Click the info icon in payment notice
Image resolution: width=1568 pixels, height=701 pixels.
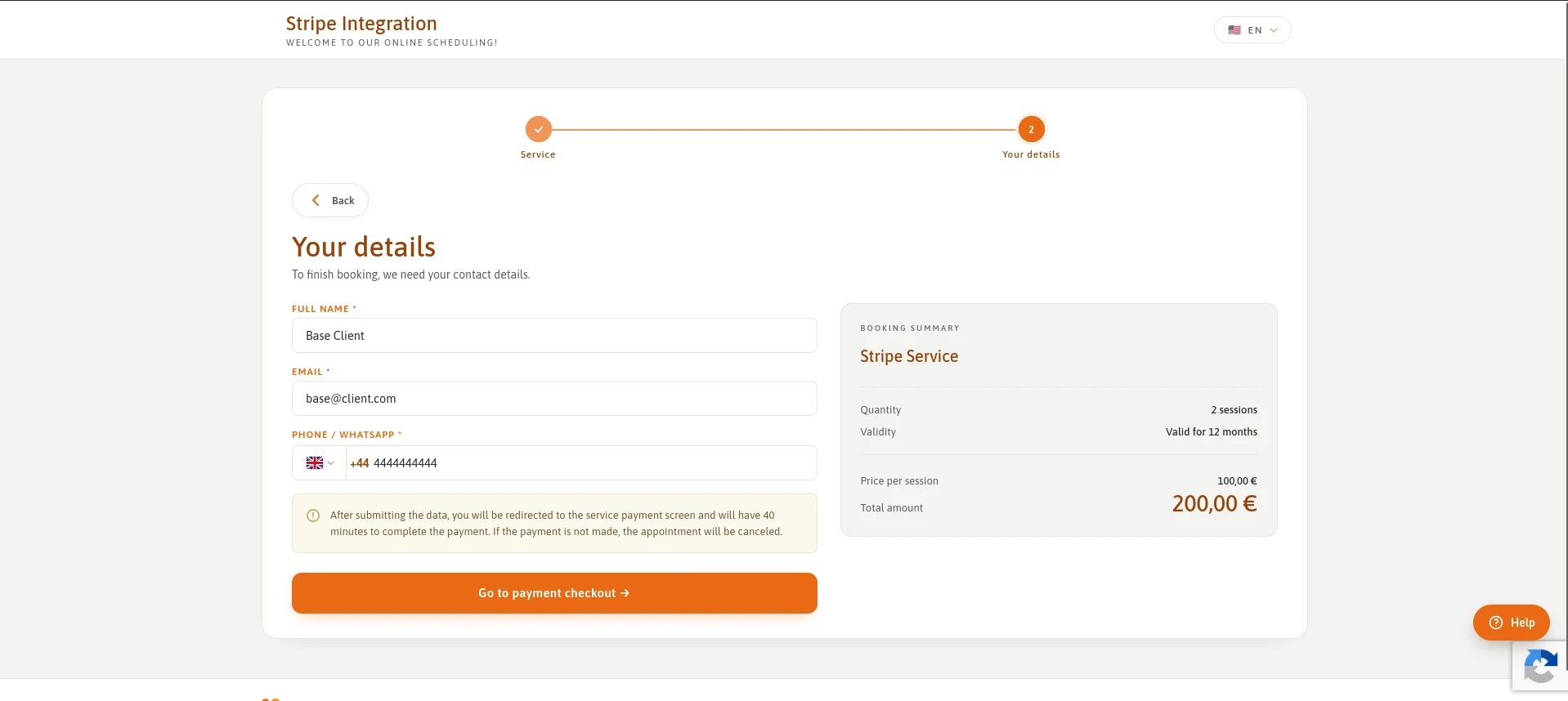pyautogui.click(x=313, y=516)
